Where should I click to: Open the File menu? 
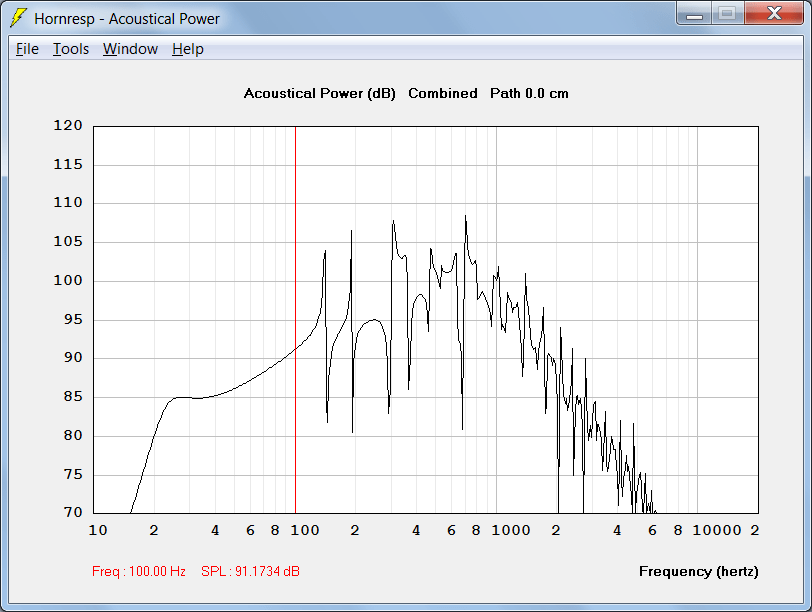click(x=27, y=49)
